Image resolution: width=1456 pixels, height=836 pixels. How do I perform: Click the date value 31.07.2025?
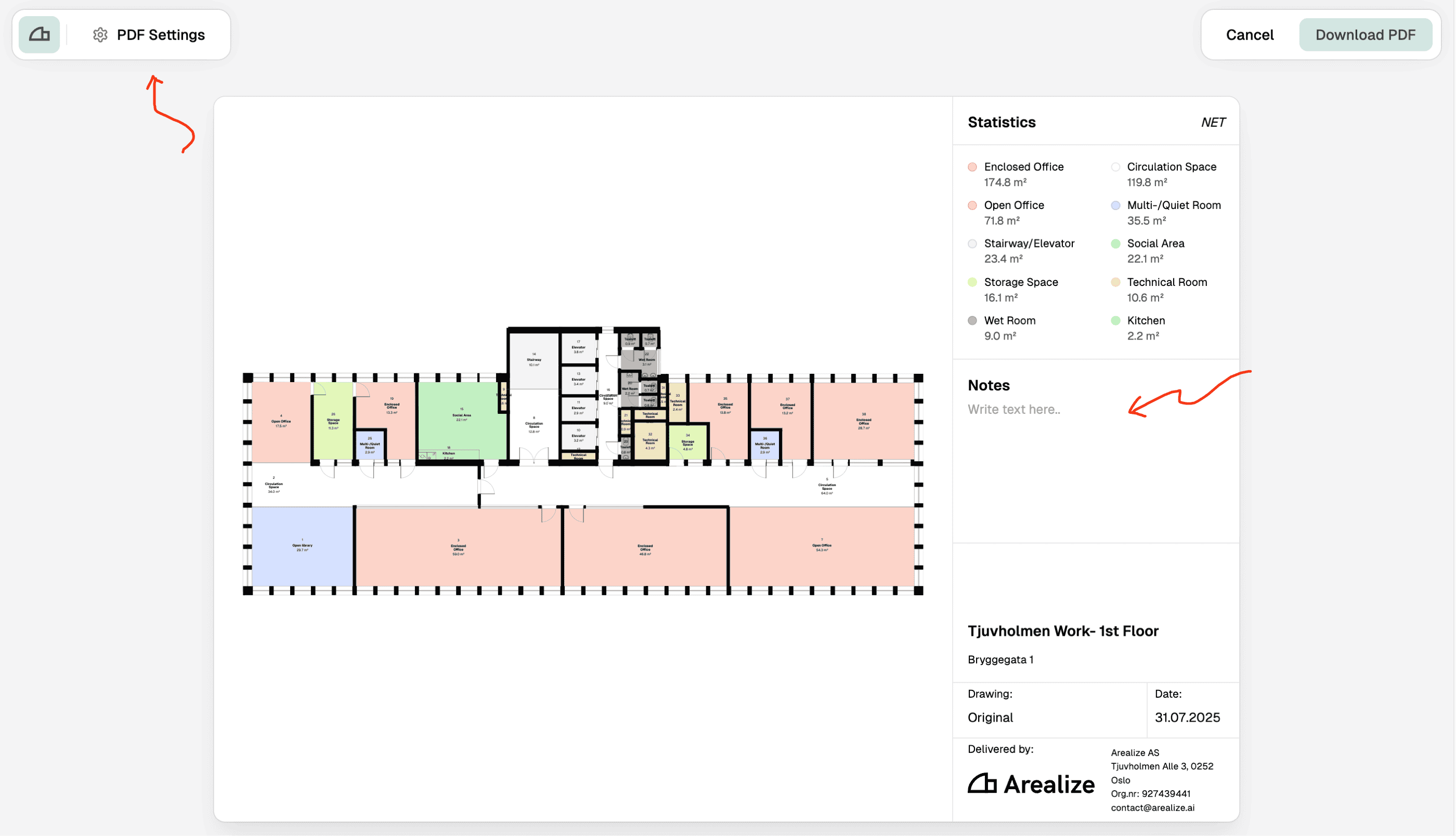coord(1187,717)
